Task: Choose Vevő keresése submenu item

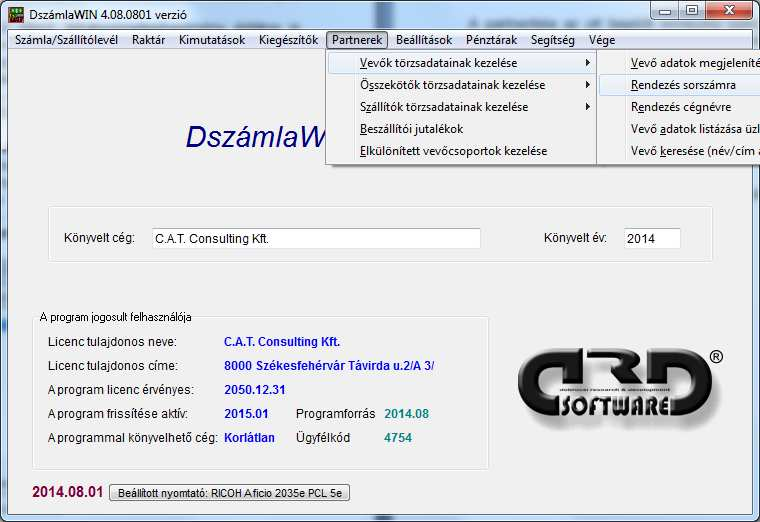Action: [680, 151]
